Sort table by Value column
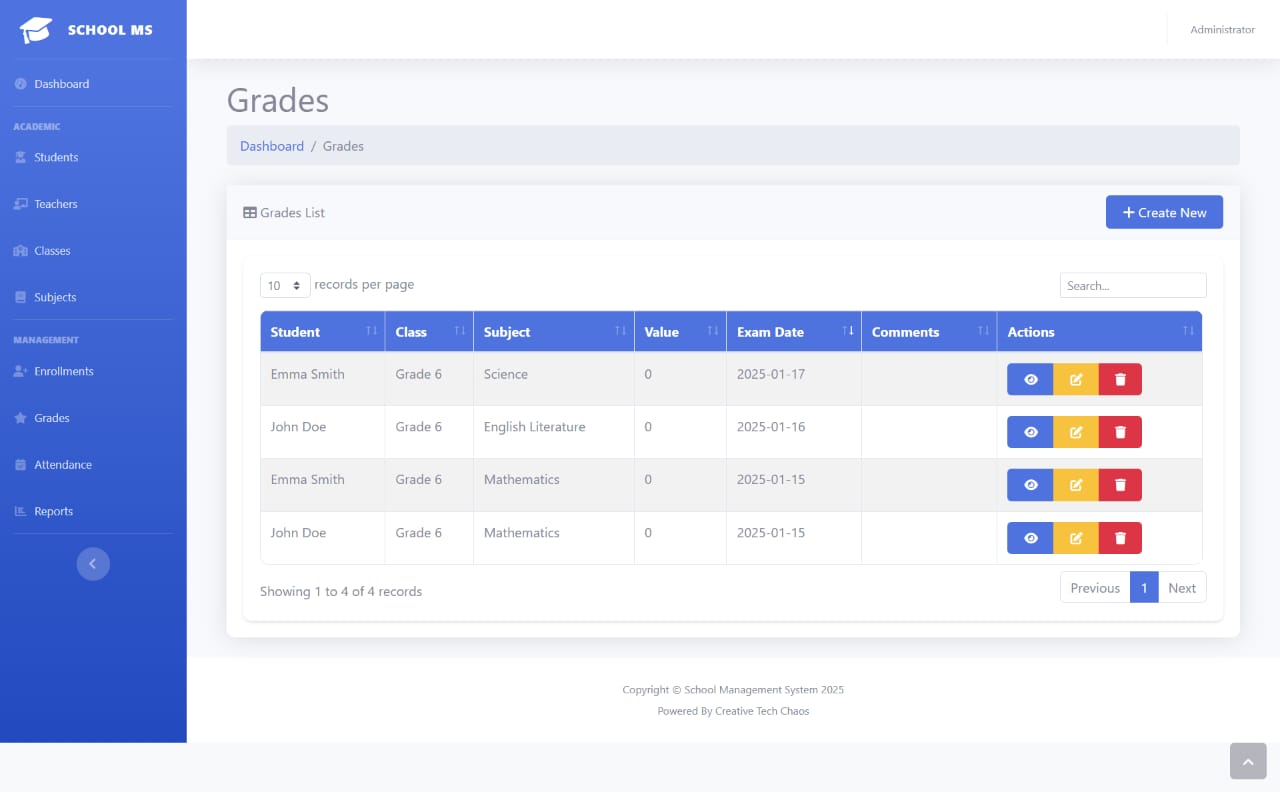The width and height of the screenshot is (1280, 792). tap(681, 332)
